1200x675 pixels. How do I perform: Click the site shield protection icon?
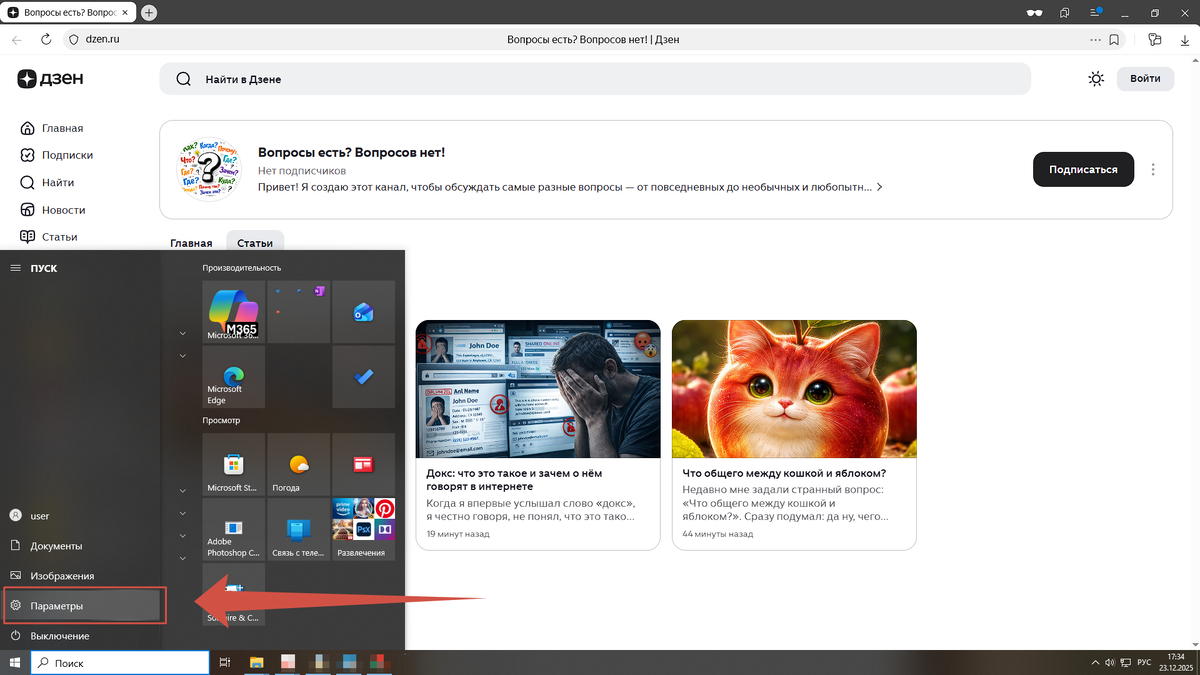(73, 39)
